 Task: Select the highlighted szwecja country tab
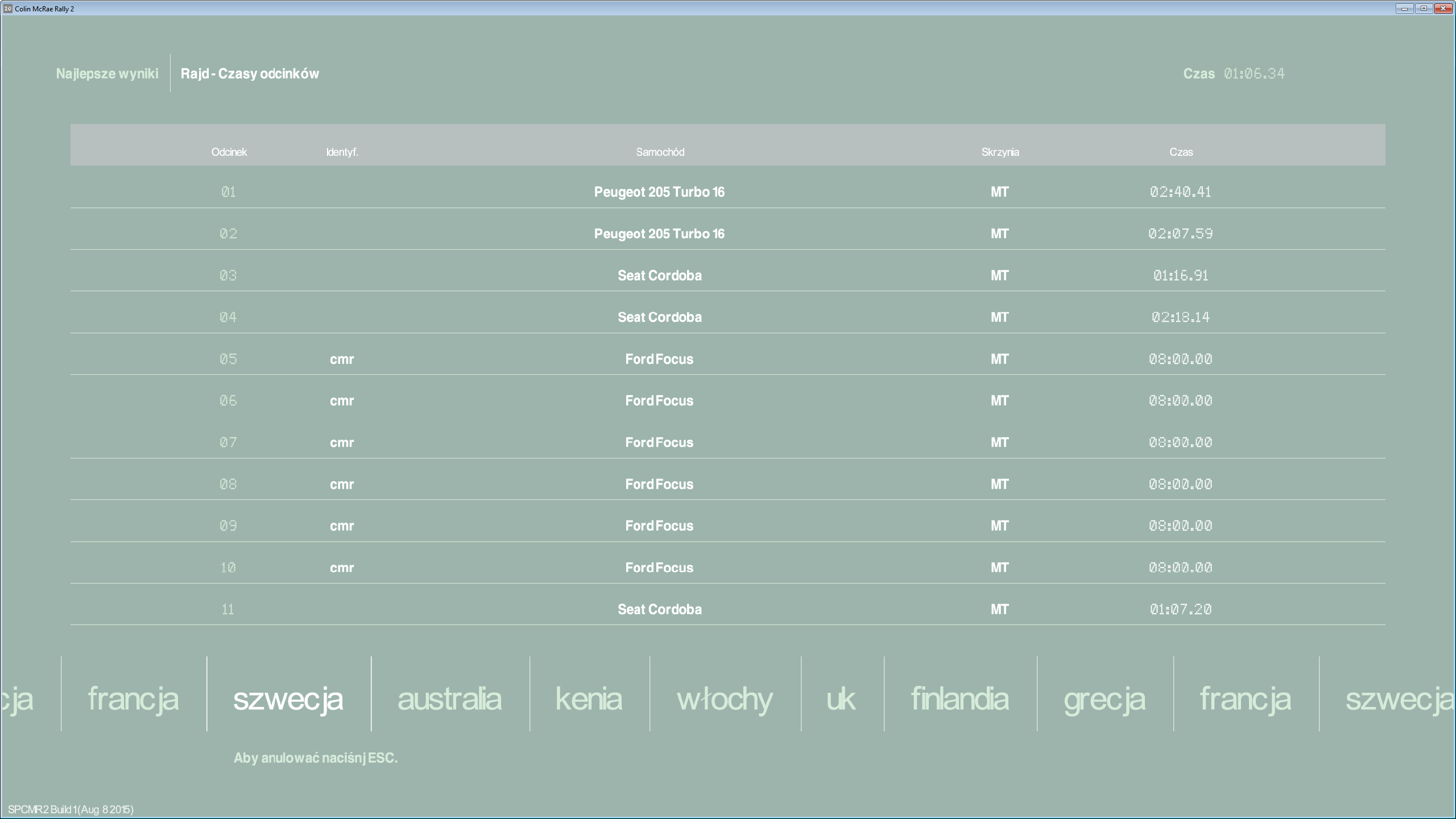[288, 698]
